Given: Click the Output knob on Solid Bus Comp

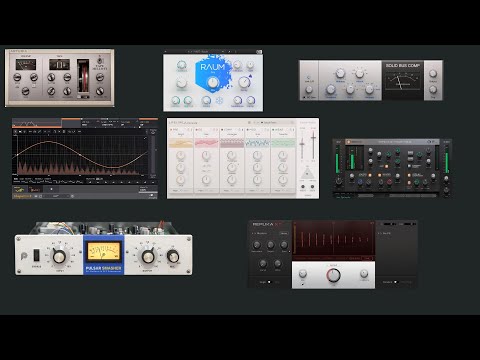Looking at the screenshot, I should pyautogui.click(x=433, y=73).
